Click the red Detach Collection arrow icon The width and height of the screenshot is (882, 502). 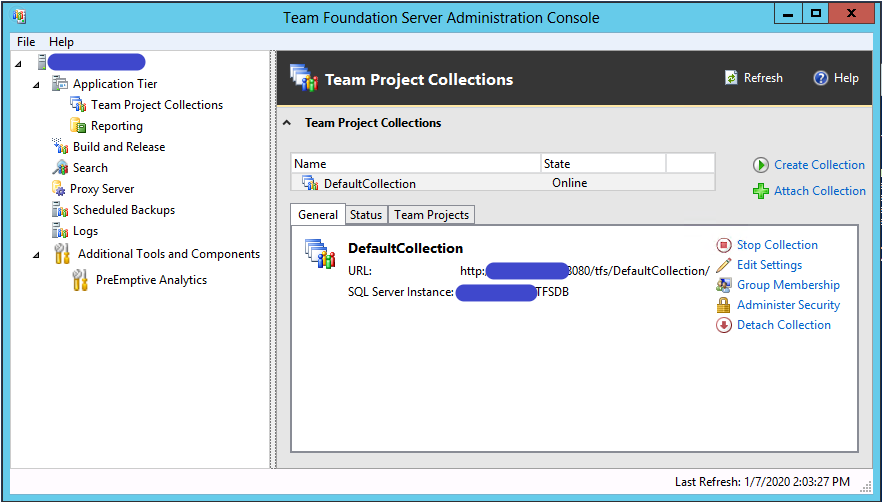pyautogui.click(x=723, y=325)
